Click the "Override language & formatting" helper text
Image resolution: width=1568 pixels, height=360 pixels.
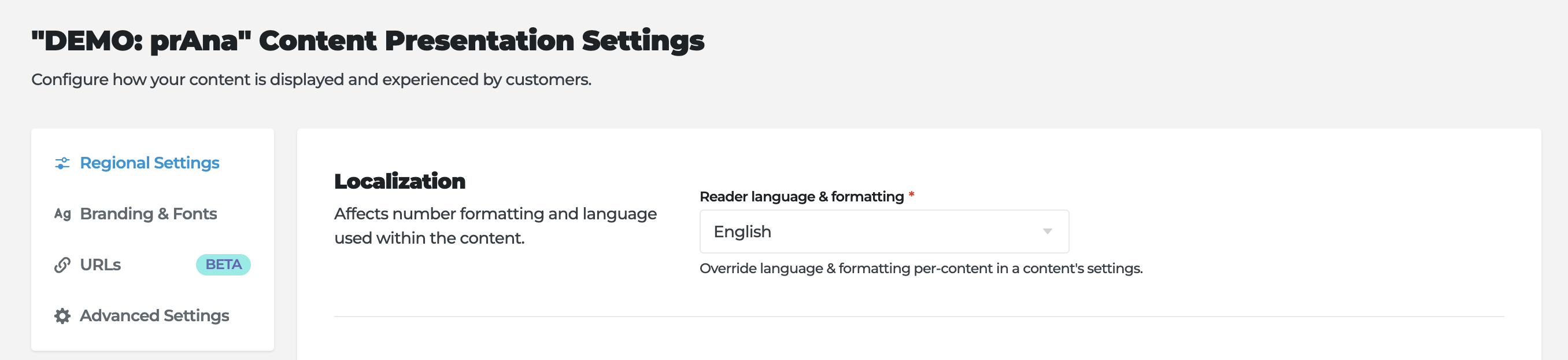(x=920, y=269)
